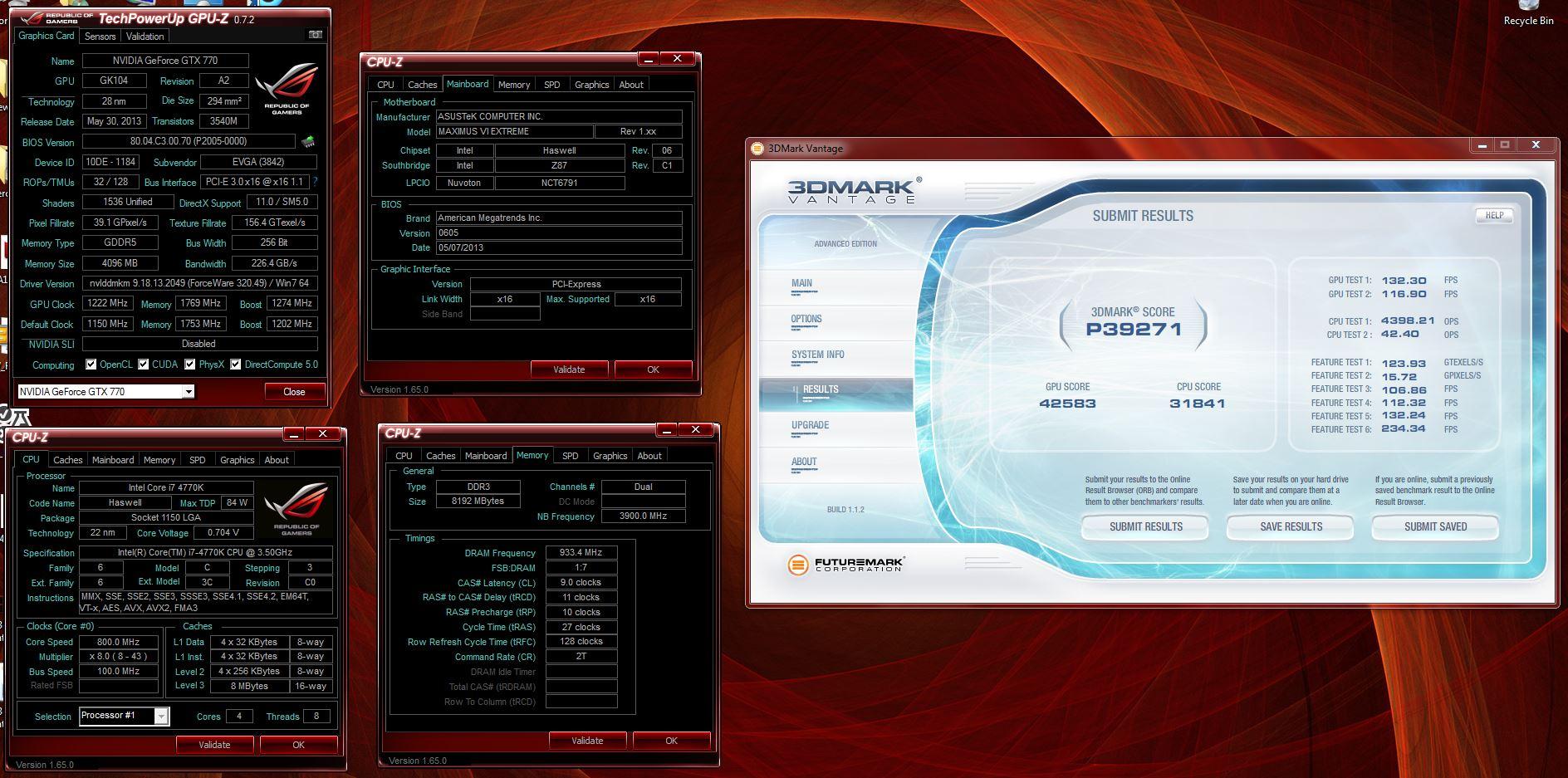
Task: Click the HELP button in 3DMark Vantage
Action: (x=1494, y=215)
